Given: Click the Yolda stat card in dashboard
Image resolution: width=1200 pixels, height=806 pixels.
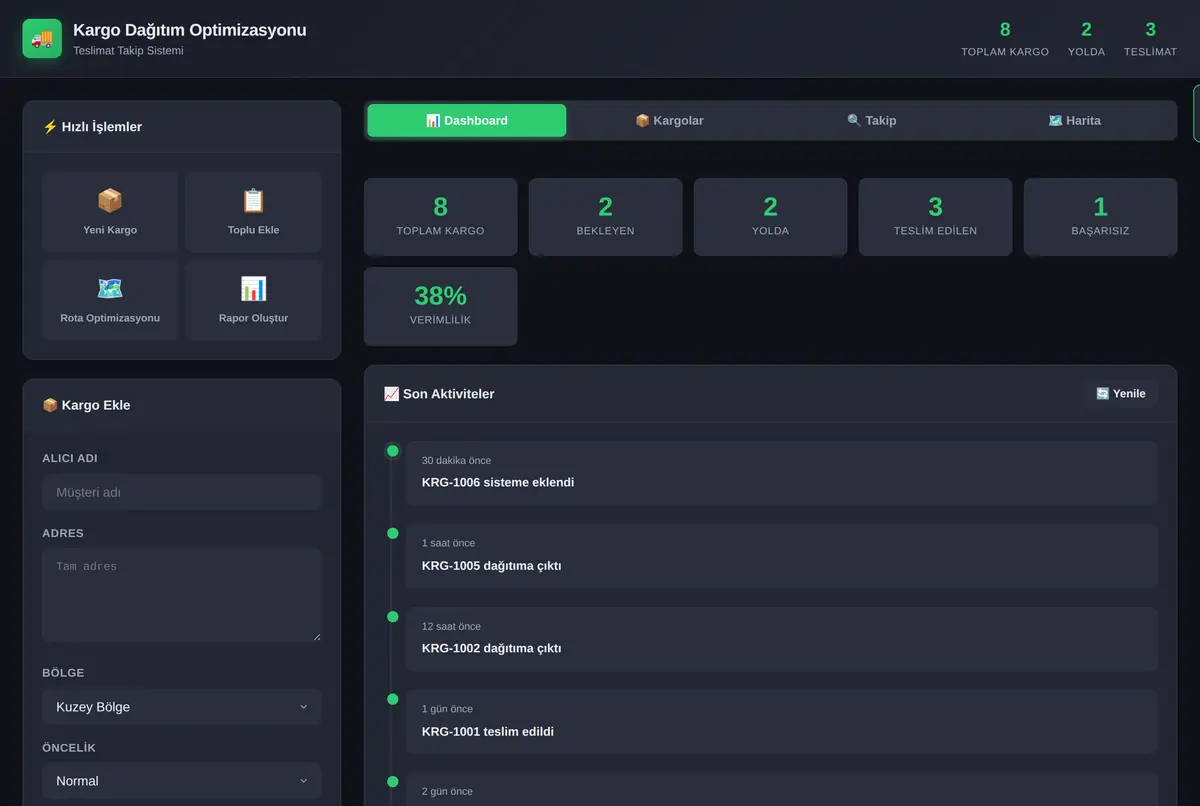Looking at the screenshot, I should [770, 217].
